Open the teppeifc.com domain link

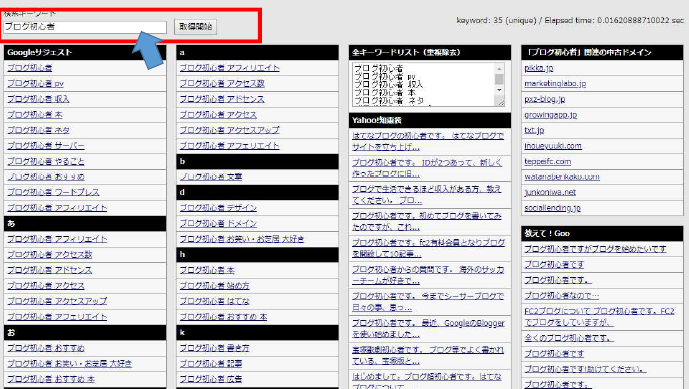pyautogui.click(x=548, y=161)
